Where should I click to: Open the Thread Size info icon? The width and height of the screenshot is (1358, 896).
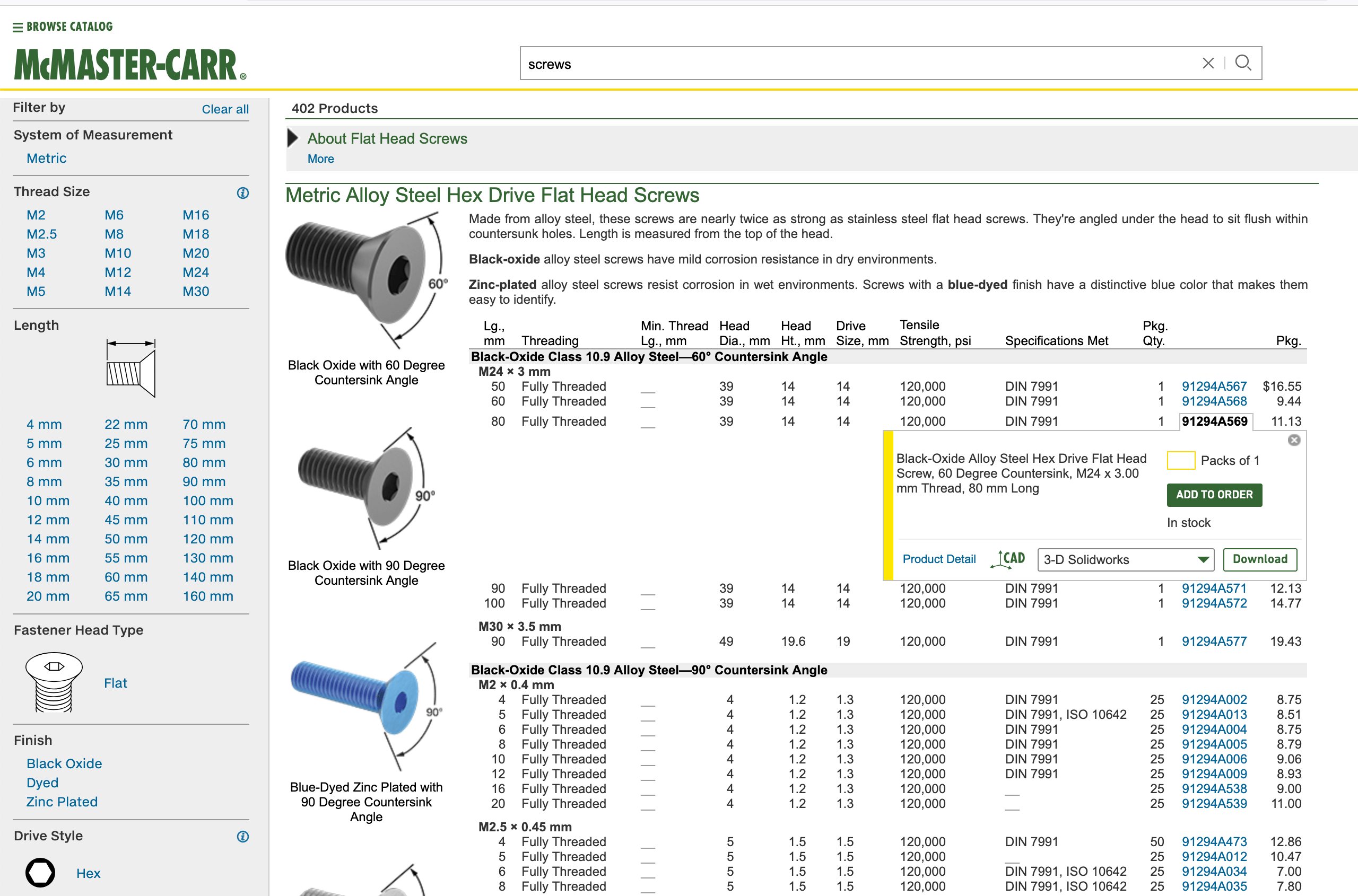(242, 192)
